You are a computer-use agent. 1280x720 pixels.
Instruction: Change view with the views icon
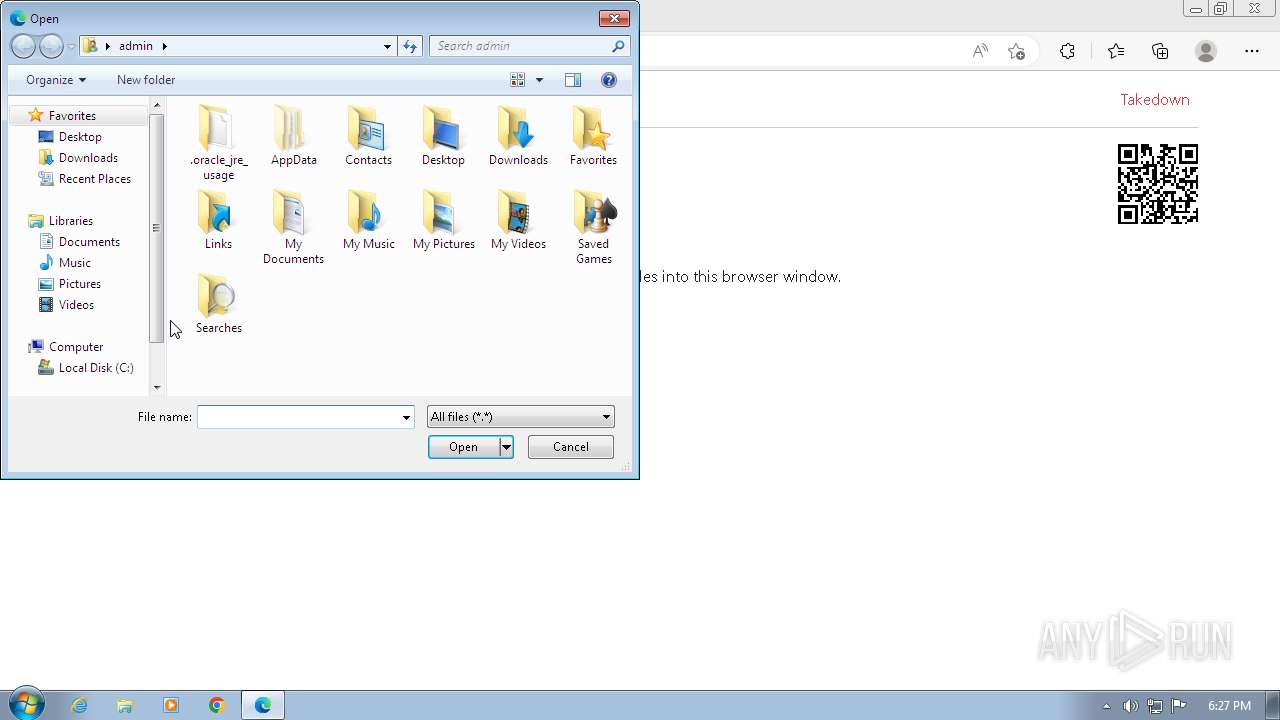518,80
